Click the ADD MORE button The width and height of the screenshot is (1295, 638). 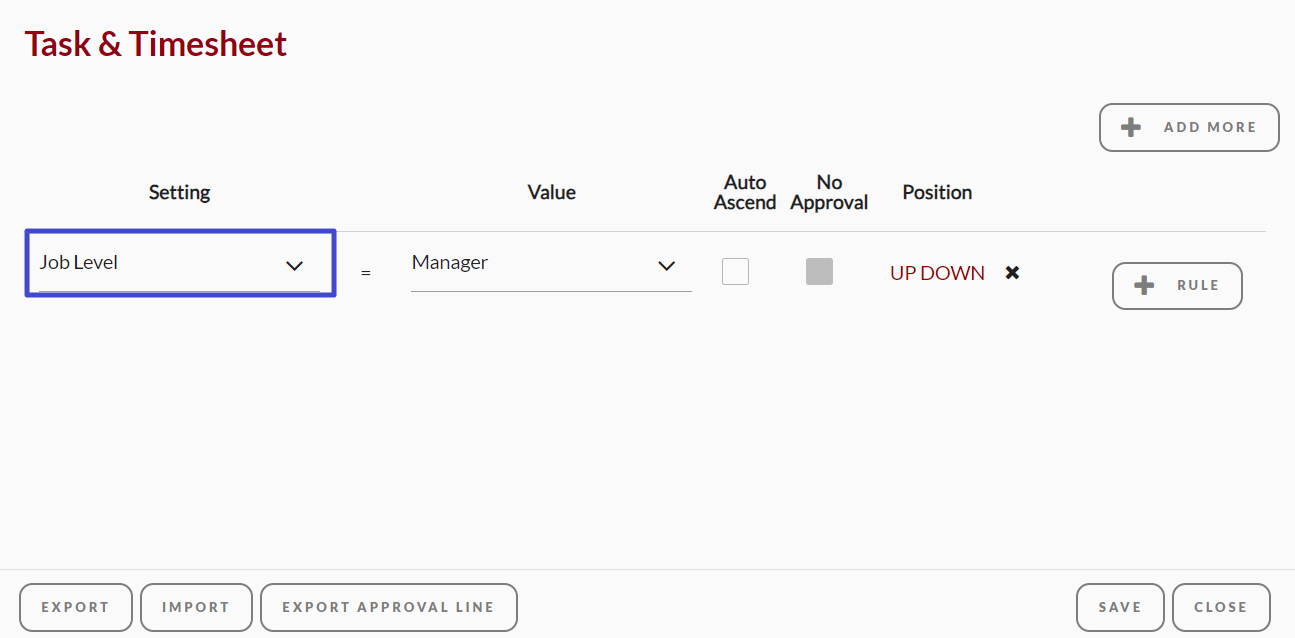1189,127
